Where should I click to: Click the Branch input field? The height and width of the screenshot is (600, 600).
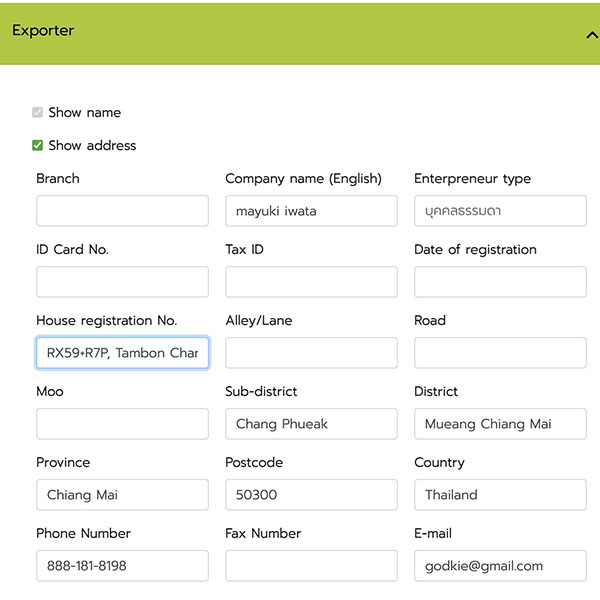pos(122,211)
